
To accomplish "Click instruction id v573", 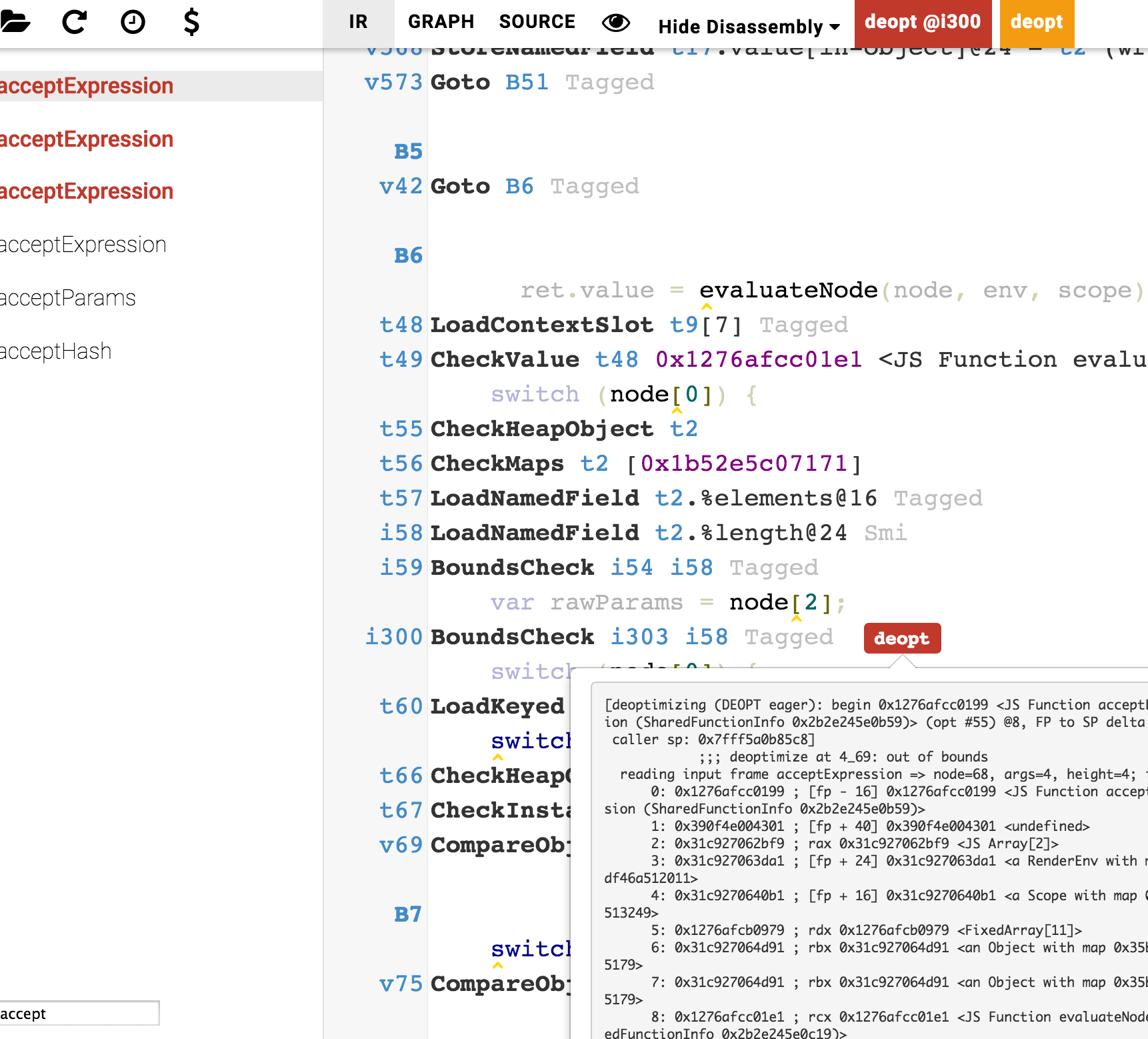I will click(393, 82).
